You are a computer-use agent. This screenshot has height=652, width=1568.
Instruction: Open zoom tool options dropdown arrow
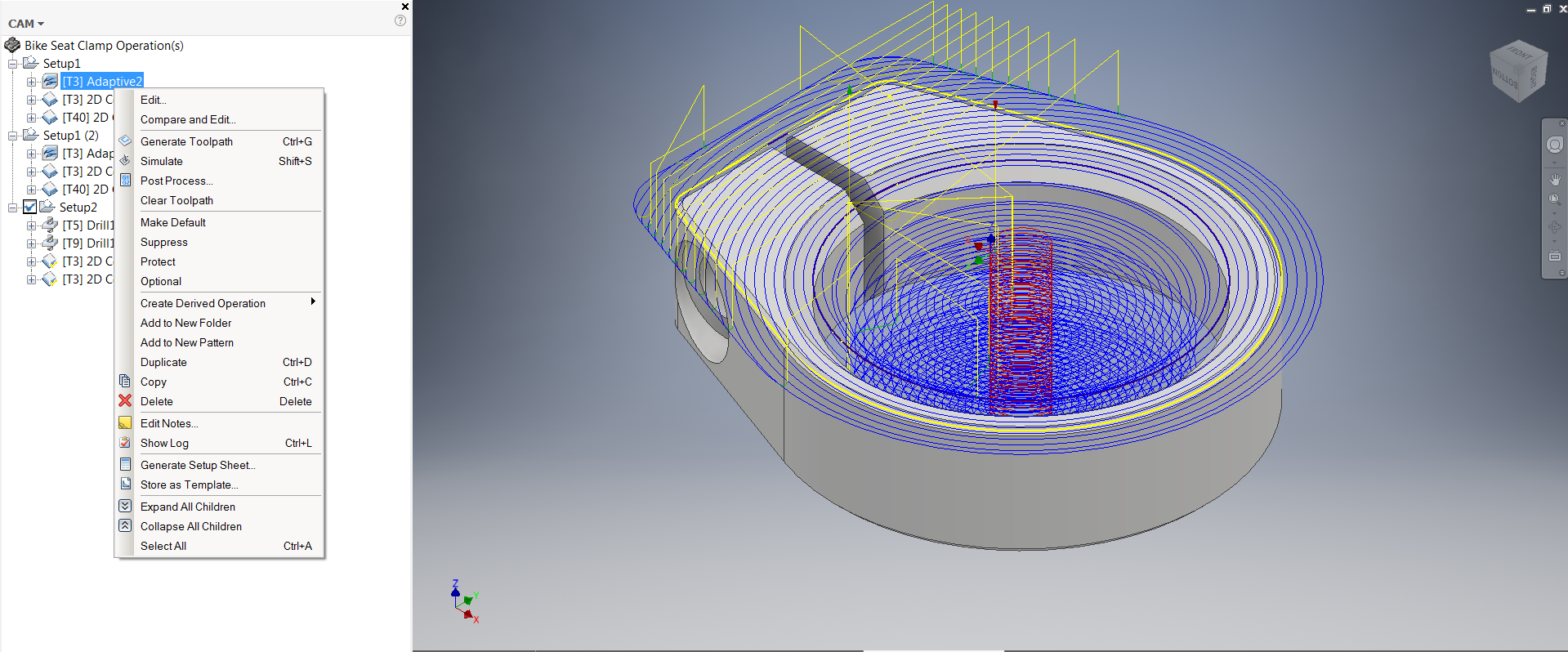coord(1554,214)
